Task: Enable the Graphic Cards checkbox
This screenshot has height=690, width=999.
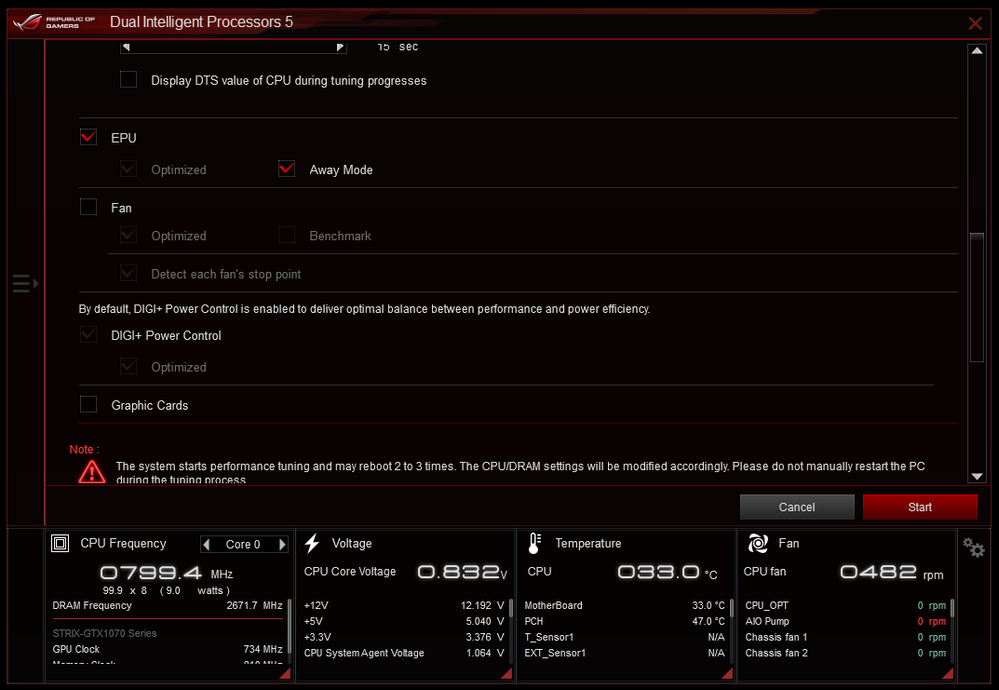Action: [89, 405]
